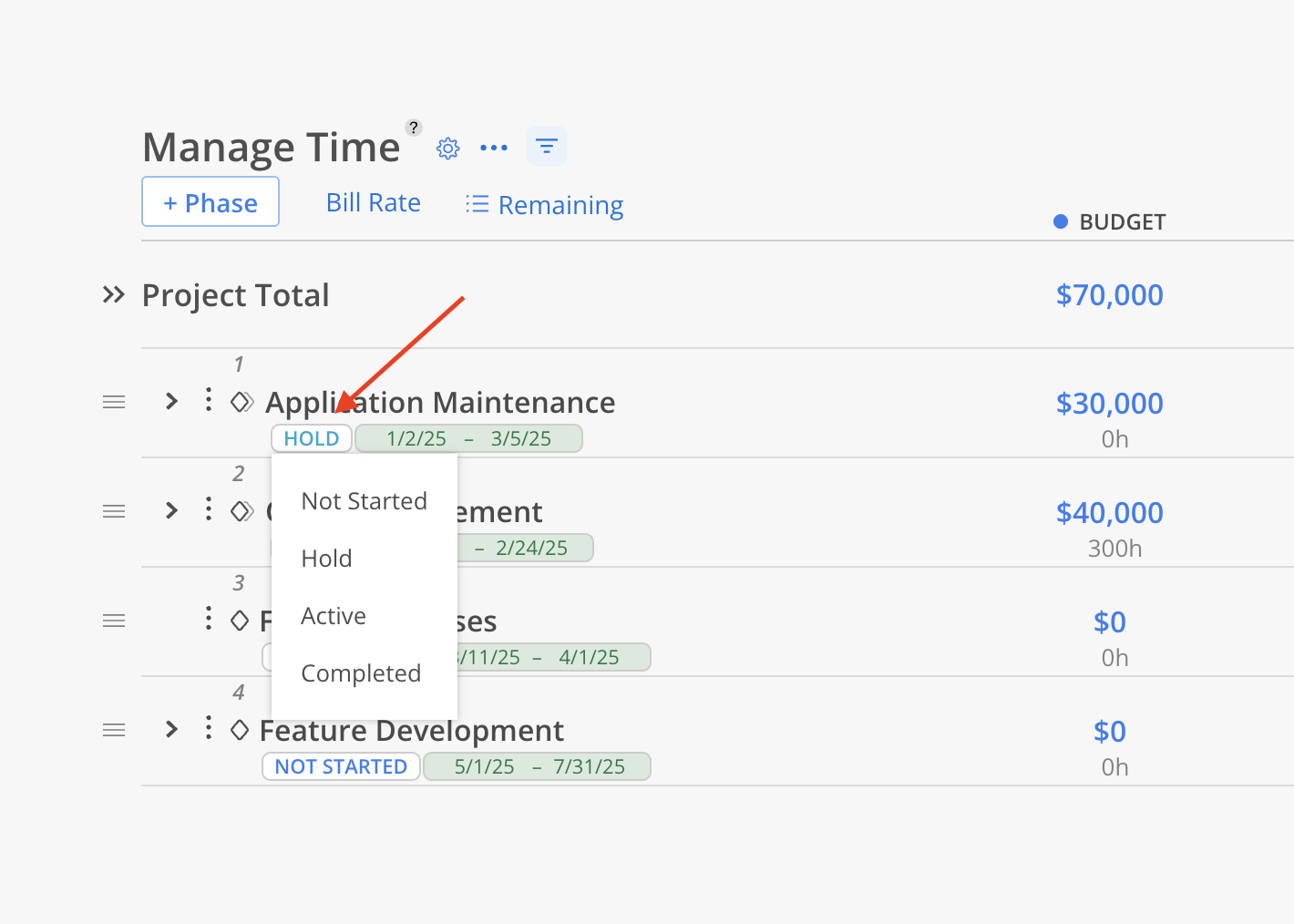Toggle the filter icon button

[x=547, y=147]
